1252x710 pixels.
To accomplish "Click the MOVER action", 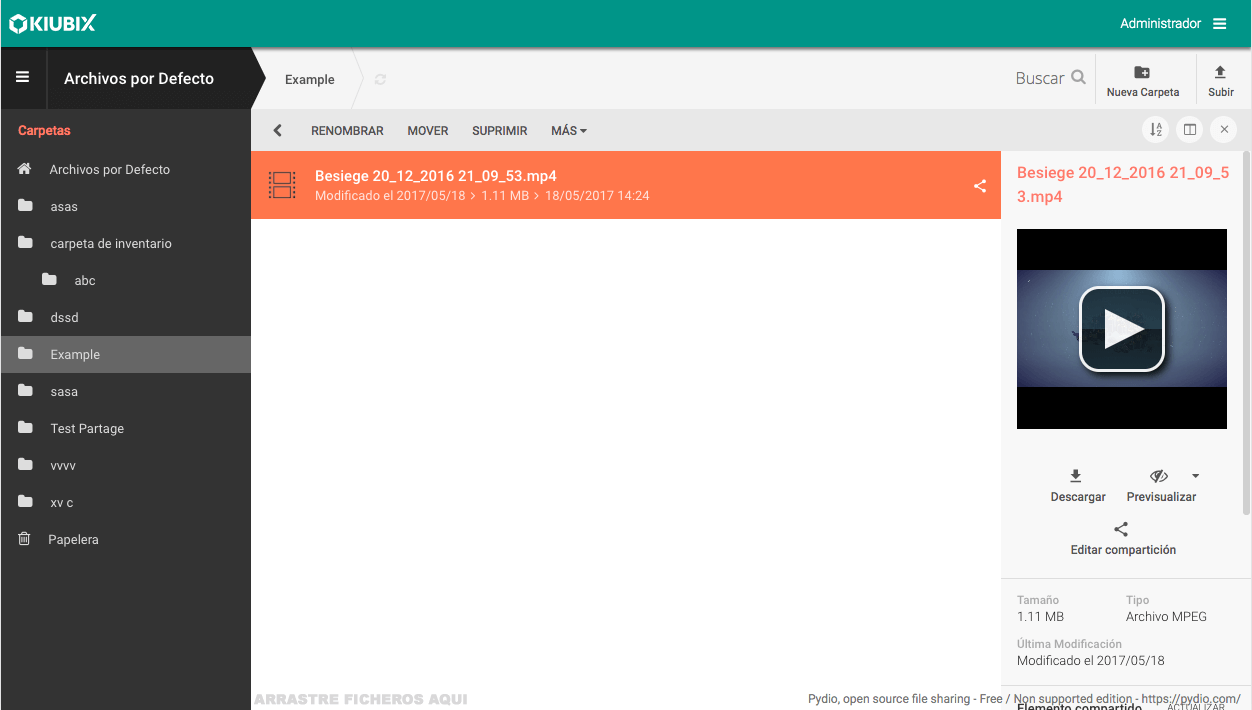I will 427,131.
